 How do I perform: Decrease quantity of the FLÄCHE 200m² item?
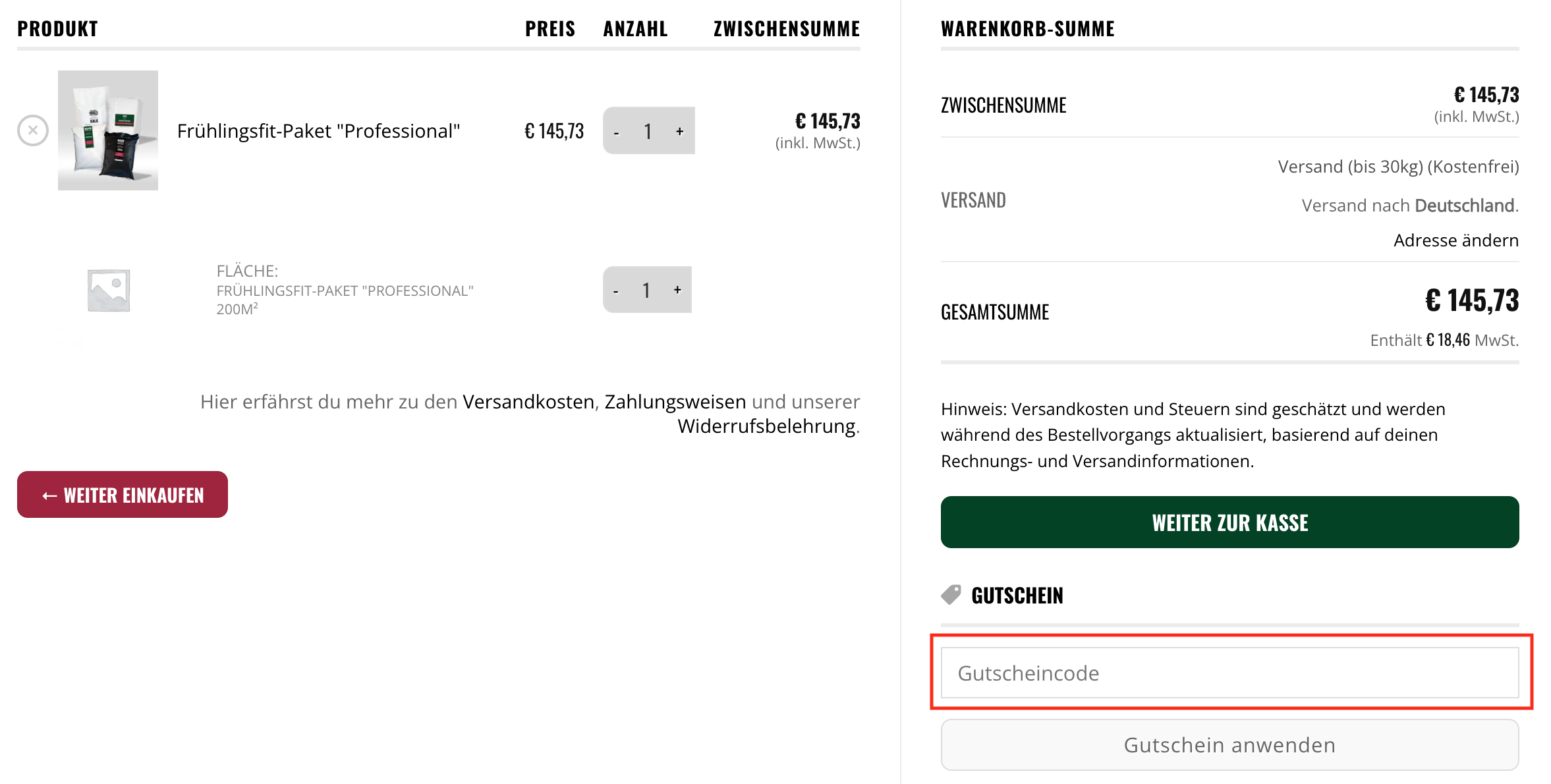point(615,290)
